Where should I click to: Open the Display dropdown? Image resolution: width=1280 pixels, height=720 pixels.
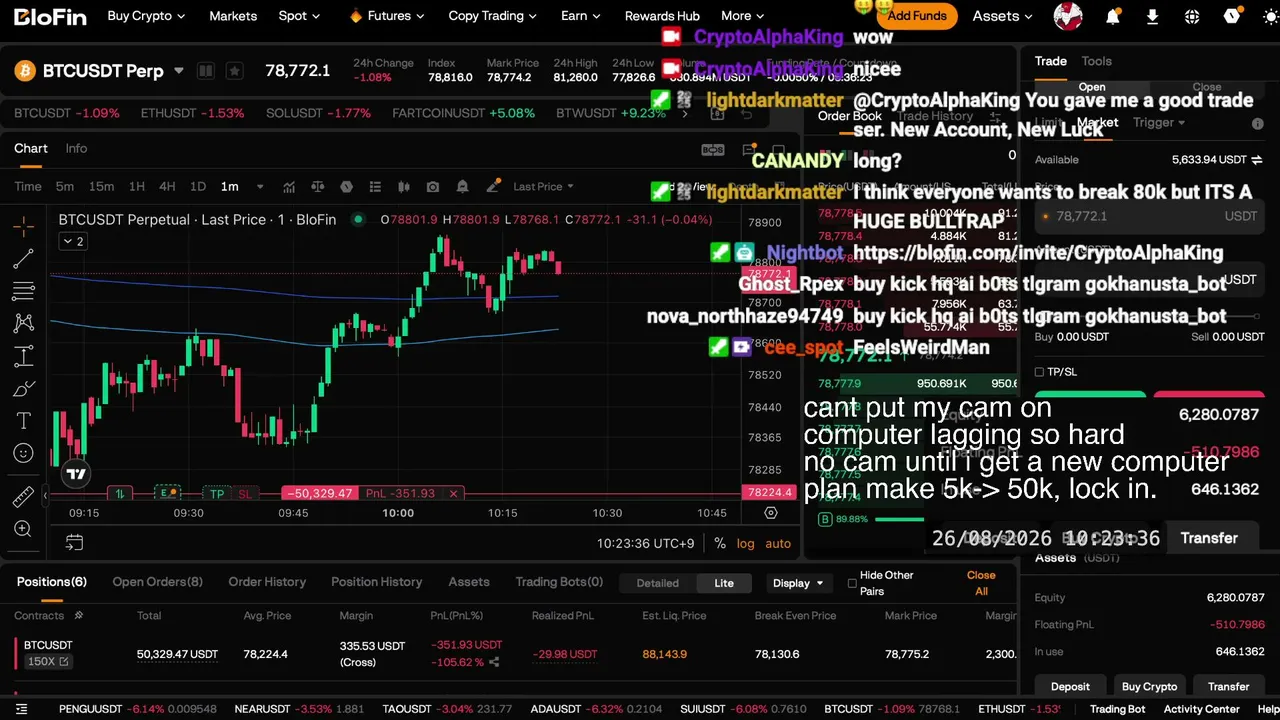click(x=798, y=583)
